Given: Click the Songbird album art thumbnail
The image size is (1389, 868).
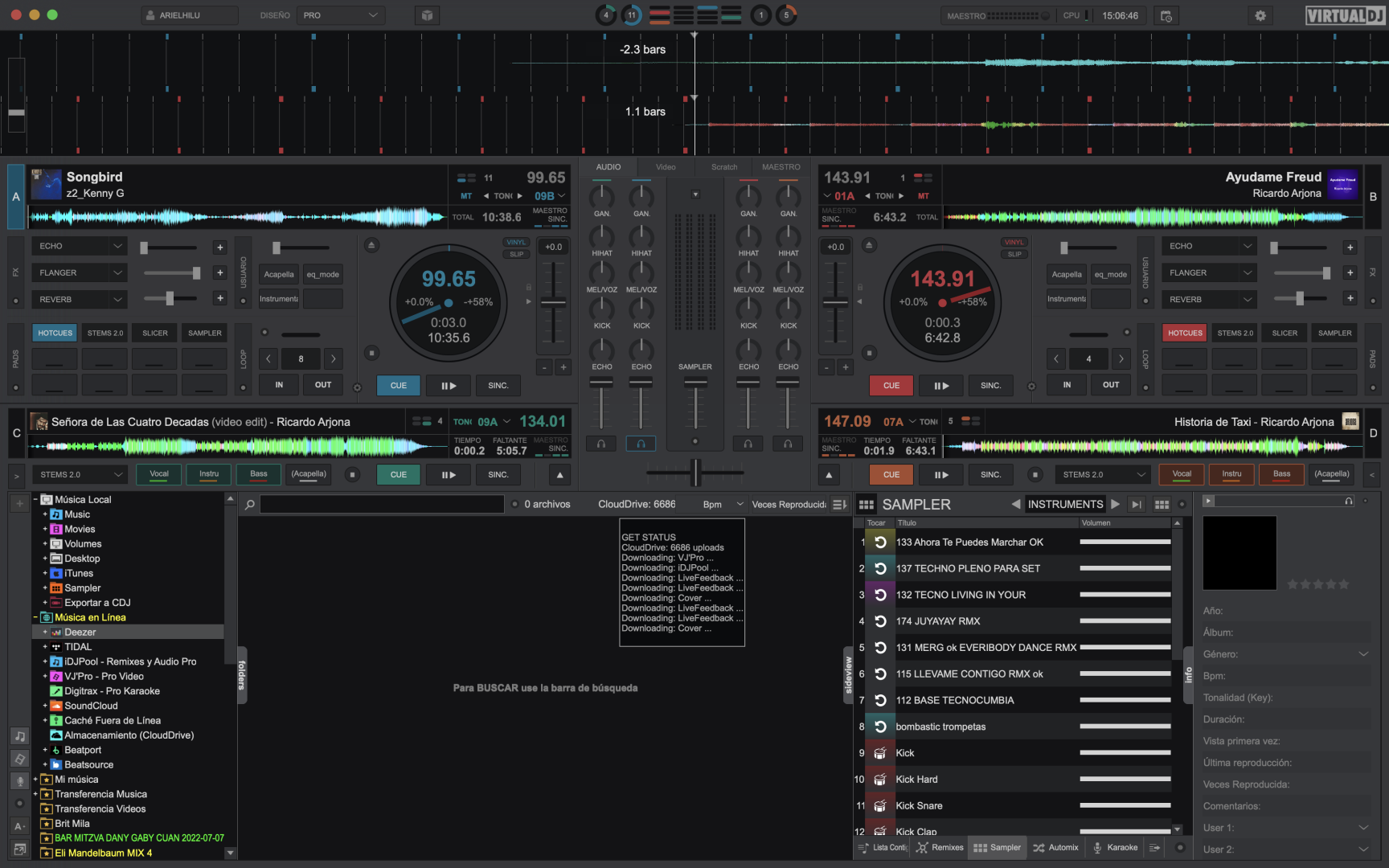Looking at the screenshot, I should [46, 184].
